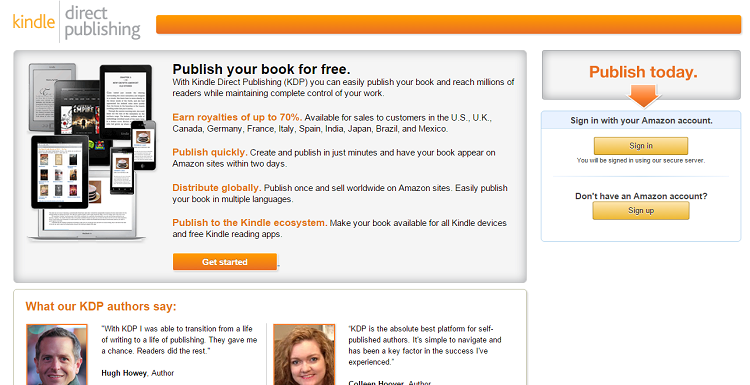The height and width of the screenshot is (385, 750).
Task: Click the Hugh Howey testimonial quote
Action: (x=179, y=340)
